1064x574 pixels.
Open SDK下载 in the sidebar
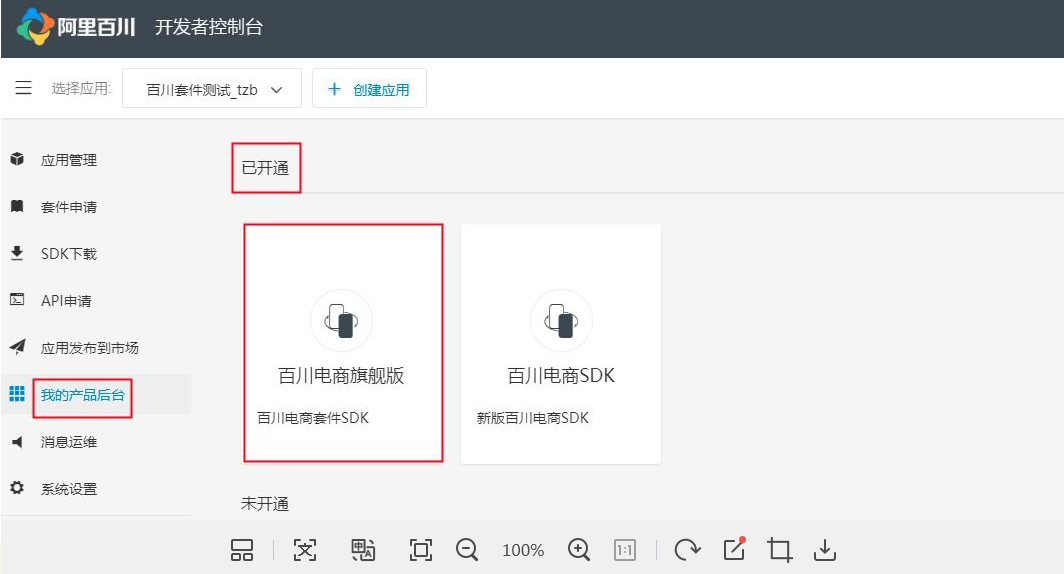[69, 254]
